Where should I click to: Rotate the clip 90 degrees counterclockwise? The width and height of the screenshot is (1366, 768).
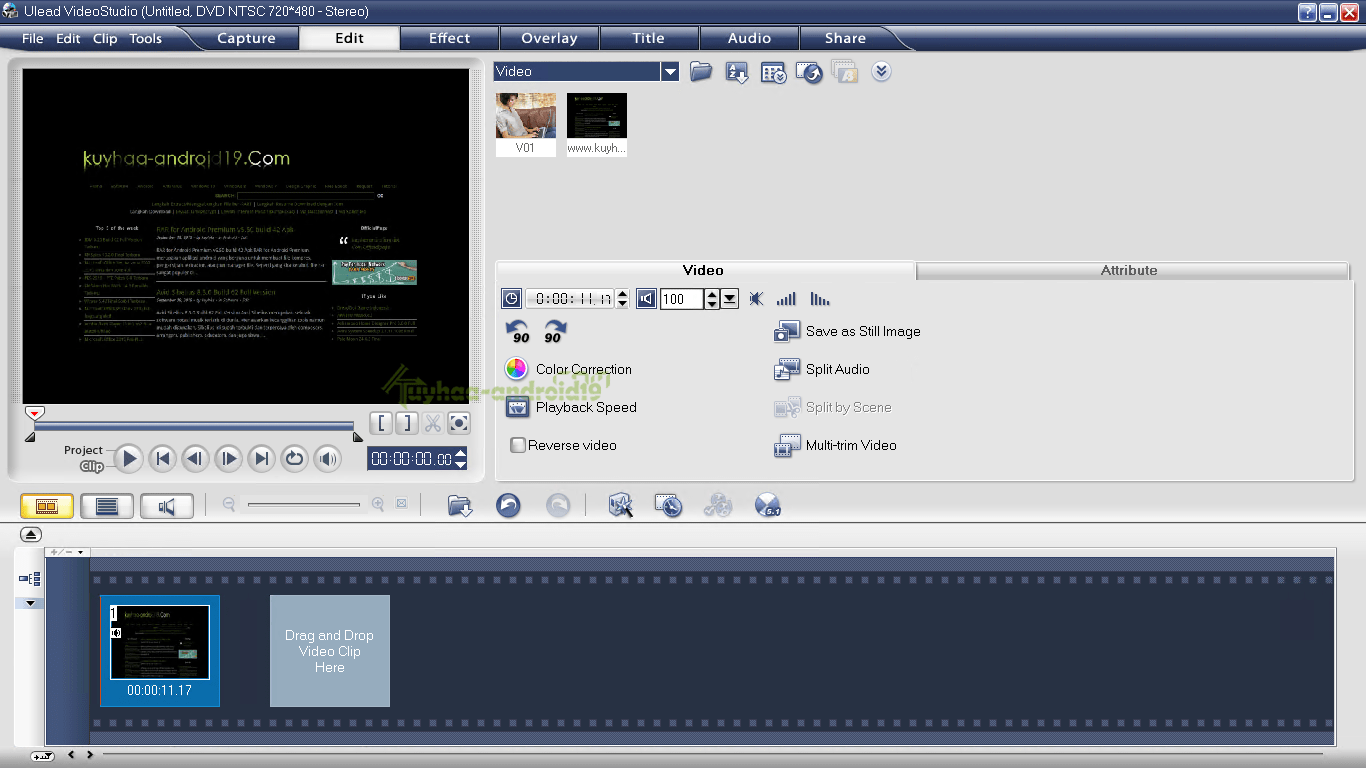point(518,331)
